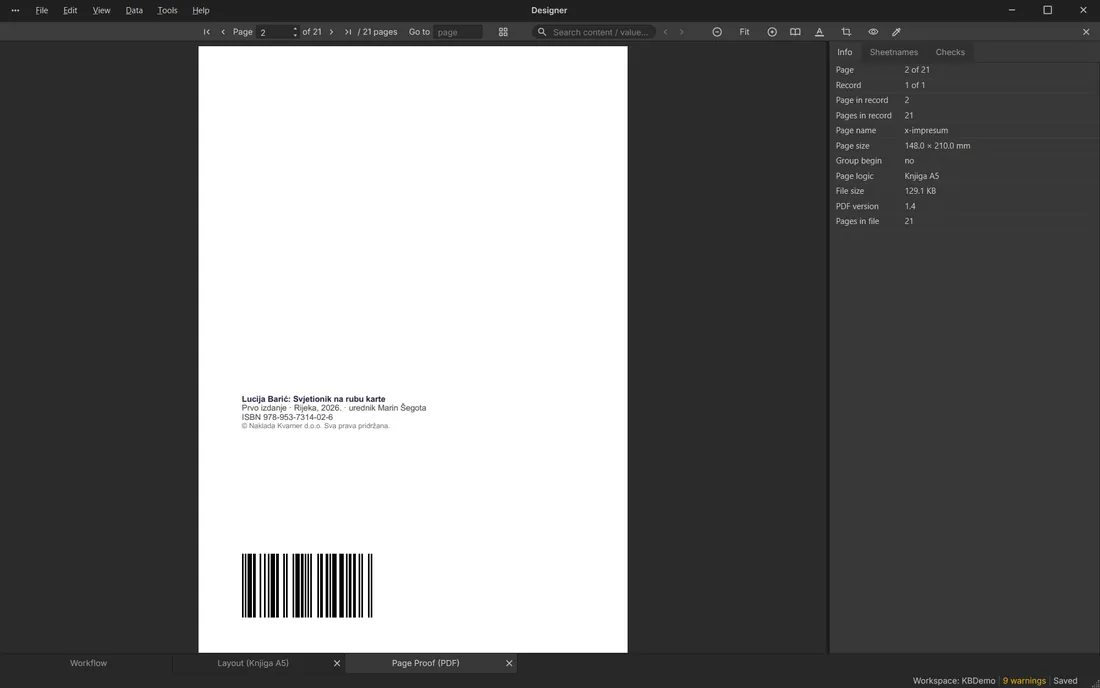Select the eyedropper picker tool
Screen dimensions: 1100x688
click(896, 32)
